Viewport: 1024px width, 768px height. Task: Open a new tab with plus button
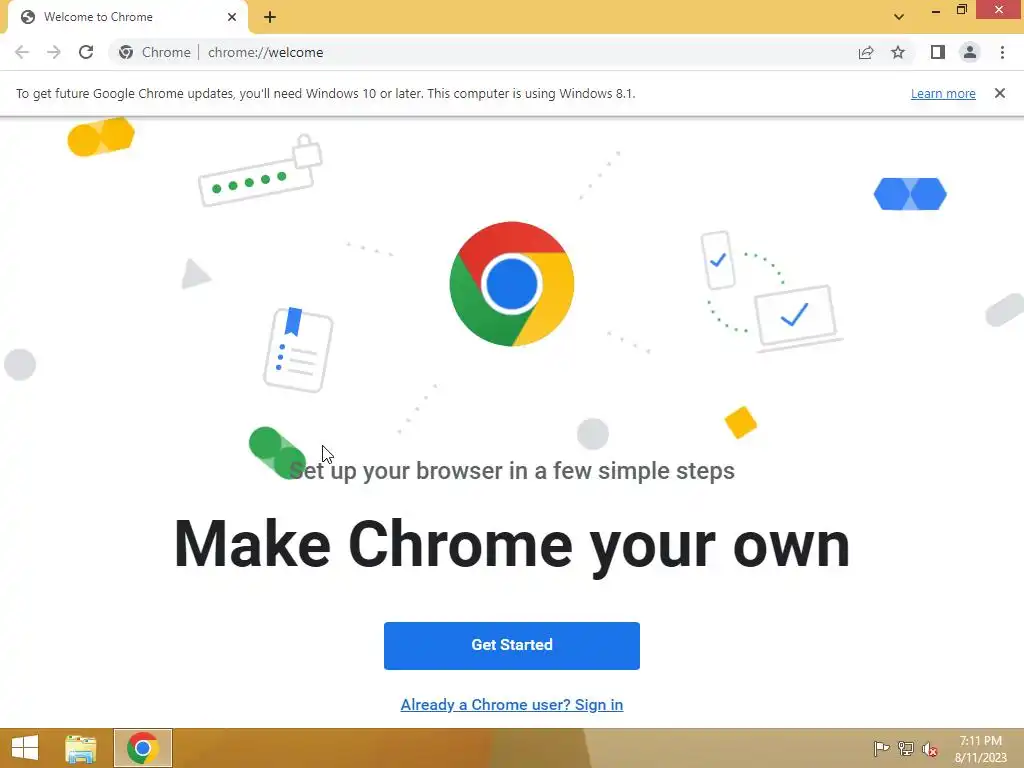pos(270,17)
